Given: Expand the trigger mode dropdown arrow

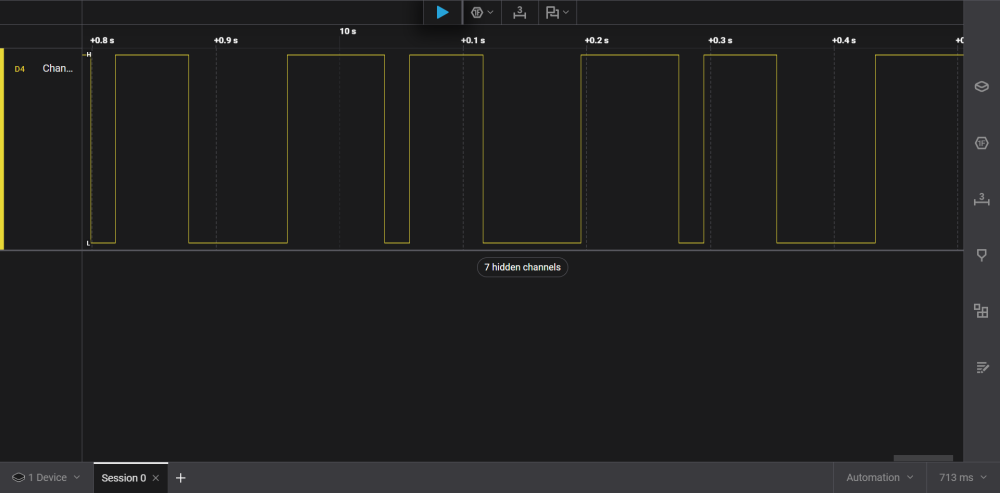Looking at the screenshot, I should (x=490, y=12).
